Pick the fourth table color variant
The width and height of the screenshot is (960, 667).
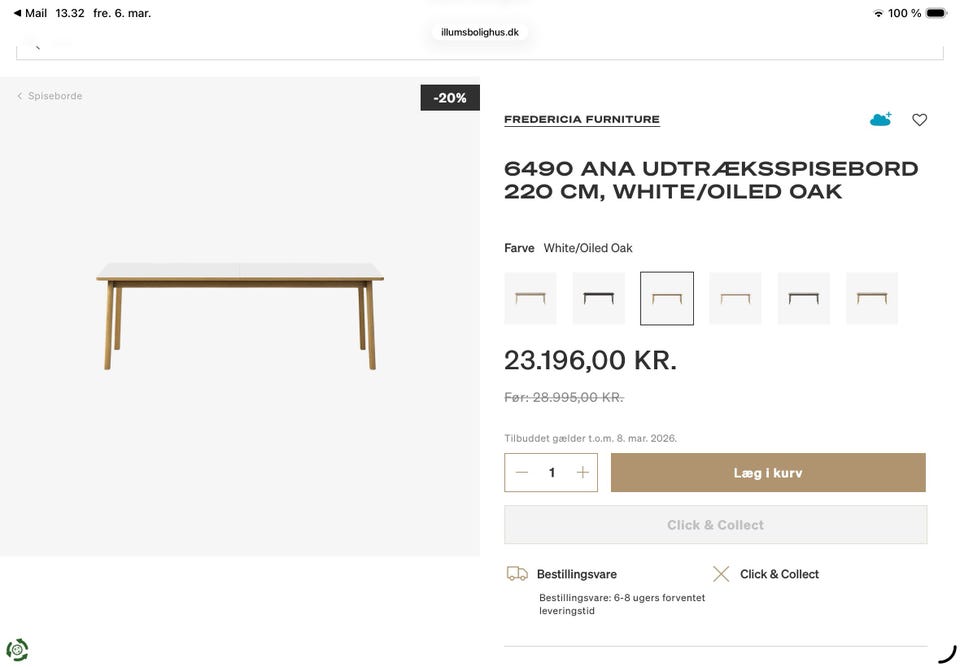(x=735, y=298)
